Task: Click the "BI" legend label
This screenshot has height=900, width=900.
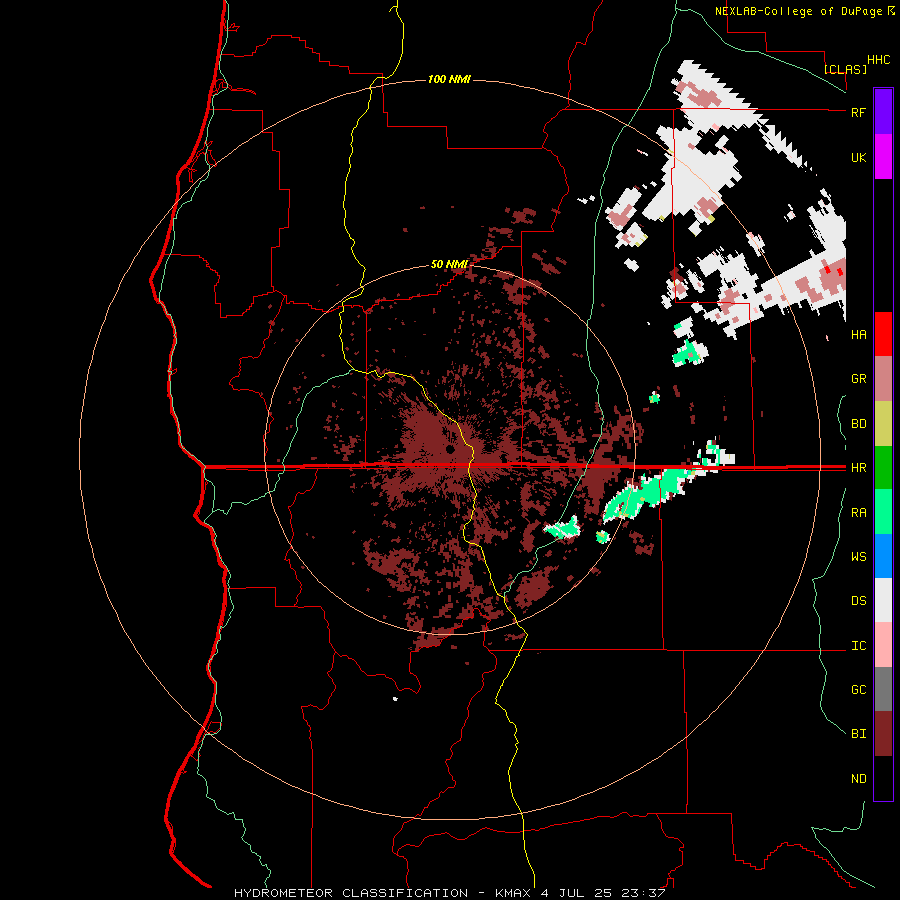Action: (x=858, y=734)
